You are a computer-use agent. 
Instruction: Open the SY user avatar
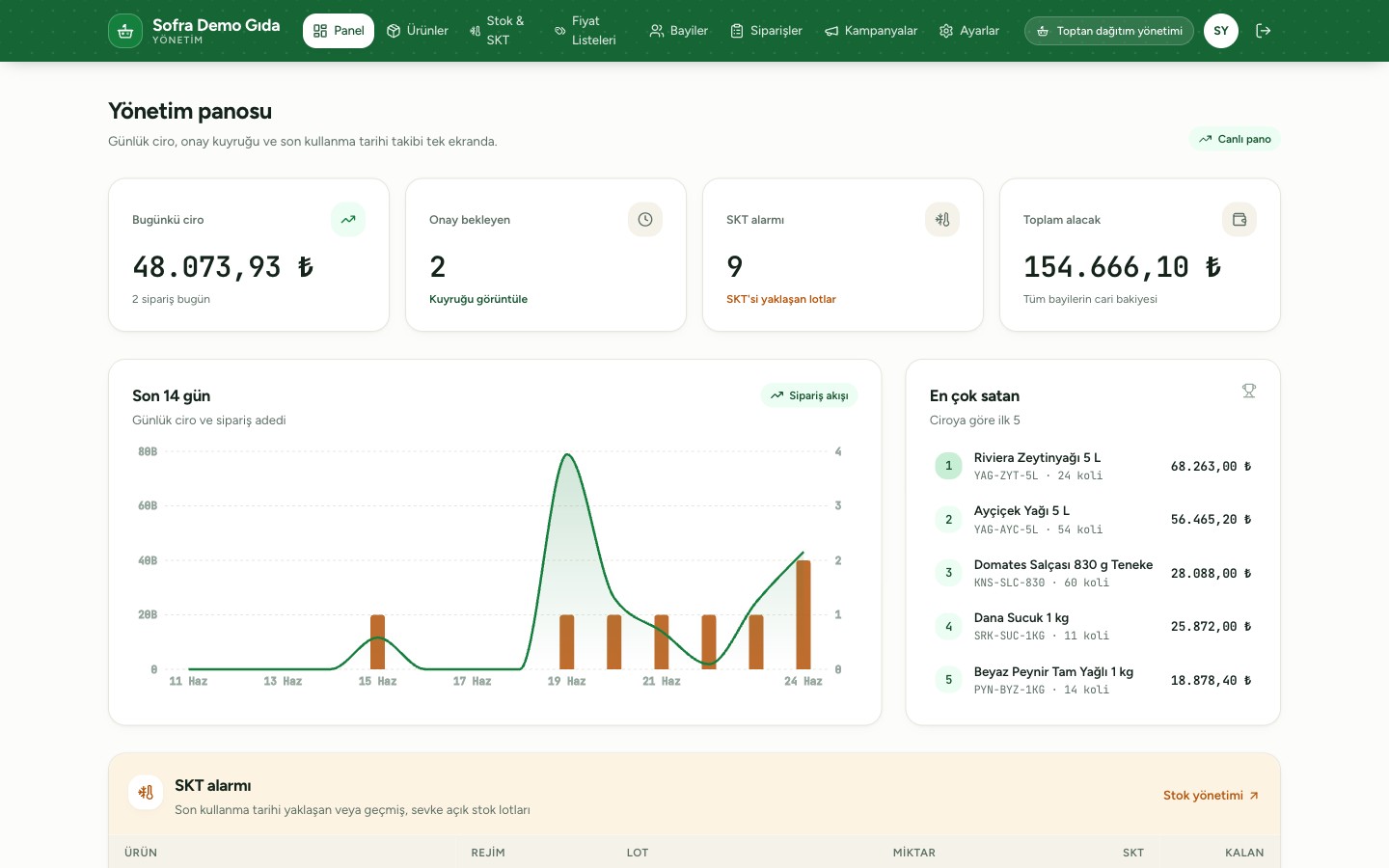tap(1221, 31)
